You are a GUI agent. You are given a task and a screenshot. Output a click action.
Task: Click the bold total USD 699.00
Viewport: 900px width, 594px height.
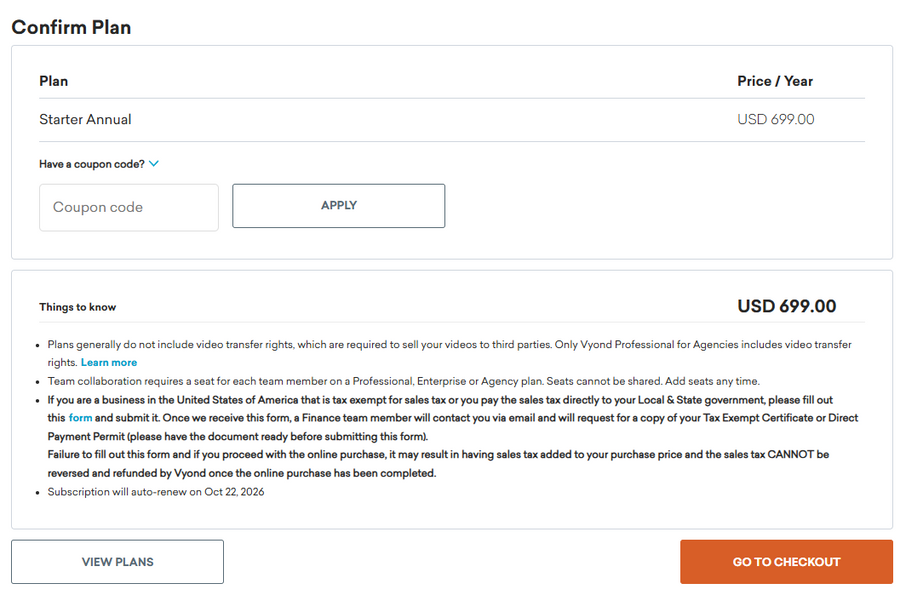tap(786, 306)
